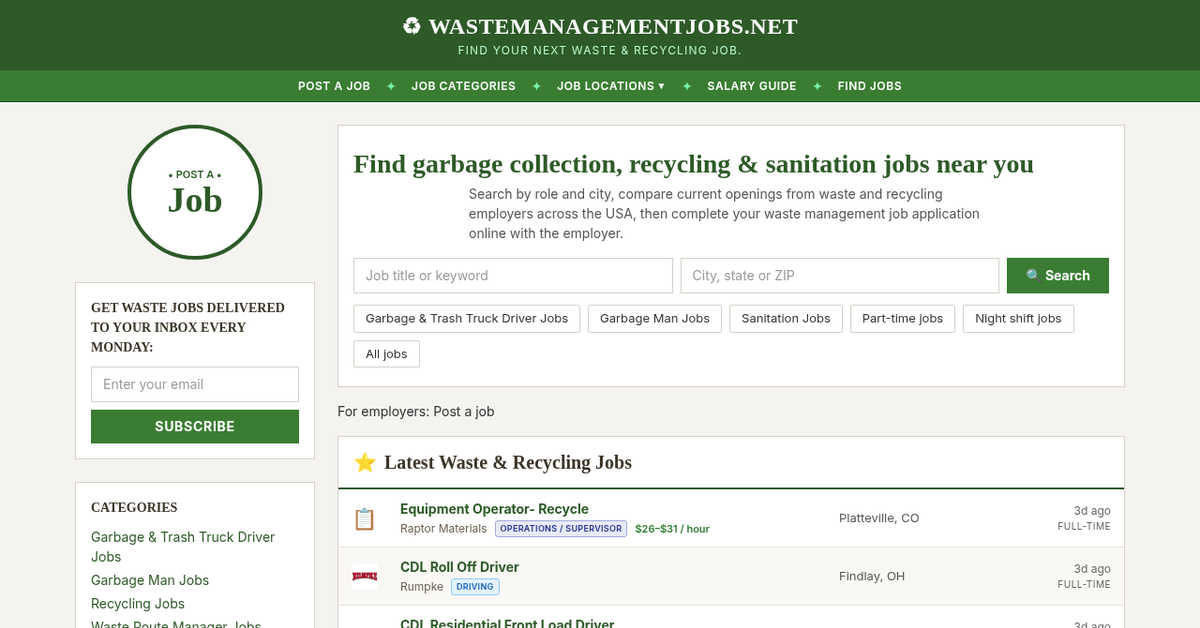Open Recycling Jobs in Categories sidebar

[x=138, y=604]
